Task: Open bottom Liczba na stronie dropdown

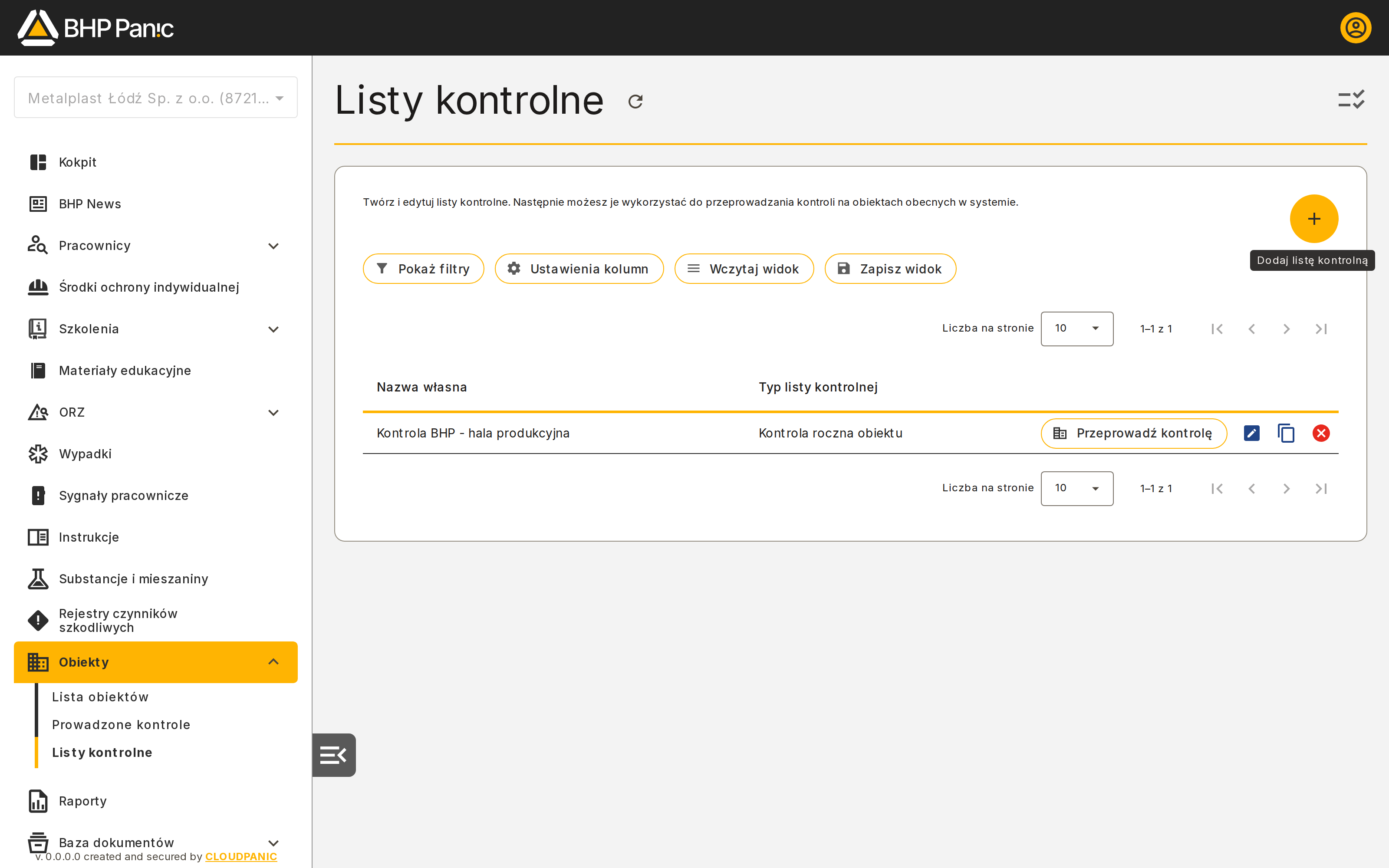Action: click(x=1077, y=488)
